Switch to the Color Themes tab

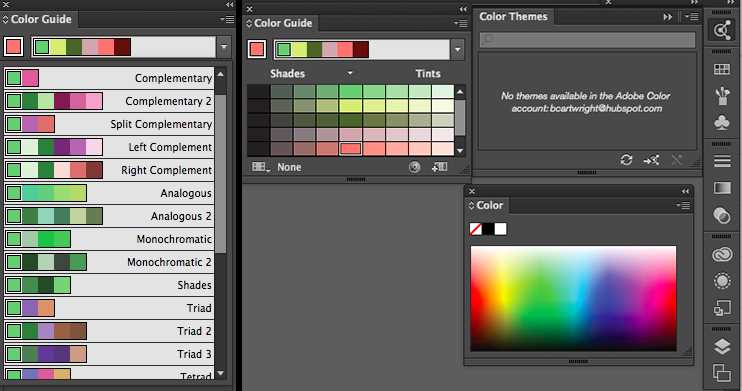[513, 17]
